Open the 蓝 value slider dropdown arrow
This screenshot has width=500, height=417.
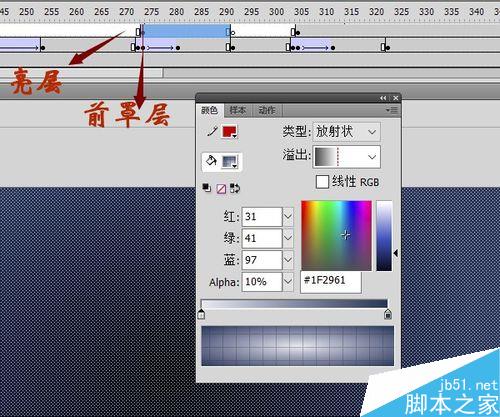click(x=288, y=260)
